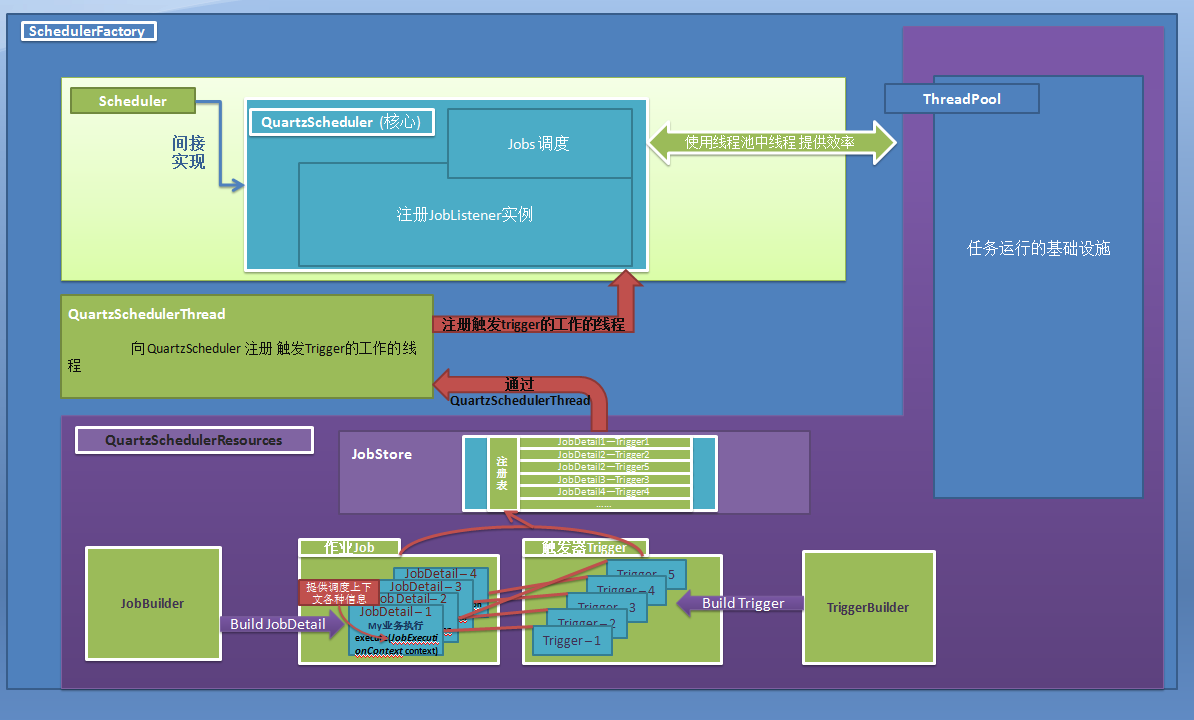
Task: Click the JobDetail–3 card
Action: 426,587
